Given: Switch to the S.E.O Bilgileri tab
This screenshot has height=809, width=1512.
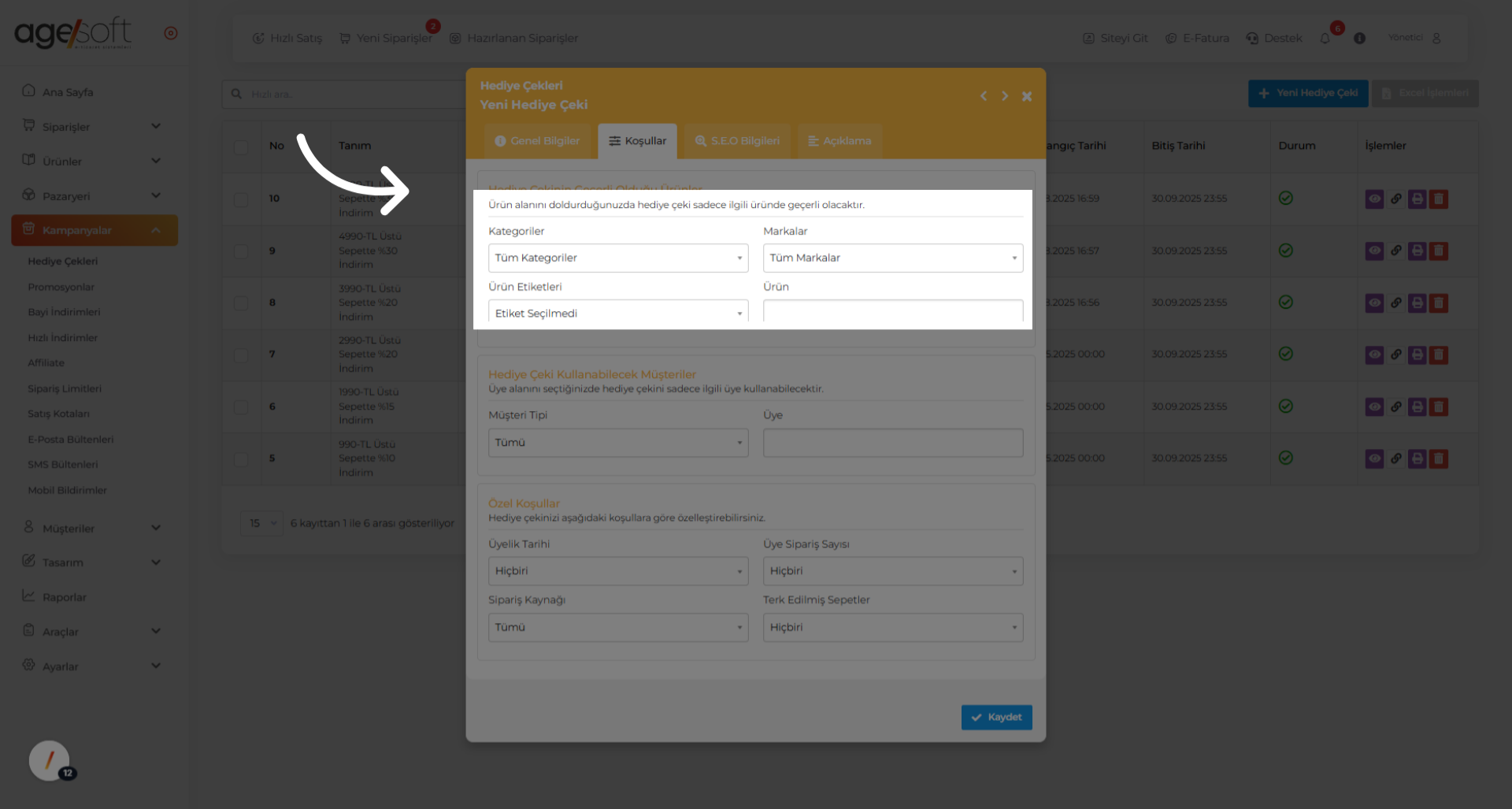Looking at the screenshot, I should 737,141.
